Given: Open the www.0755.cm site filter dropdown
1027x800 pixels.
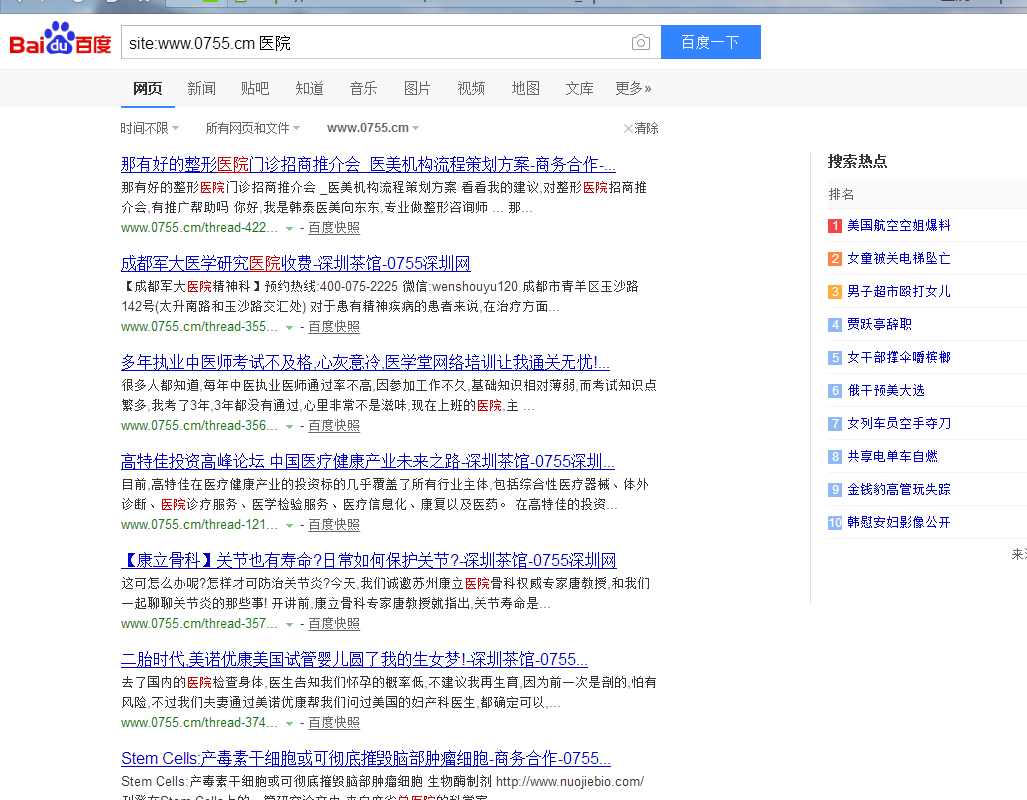Looking at the screenshot, I should pyautogui.click(x=372, y=128).
